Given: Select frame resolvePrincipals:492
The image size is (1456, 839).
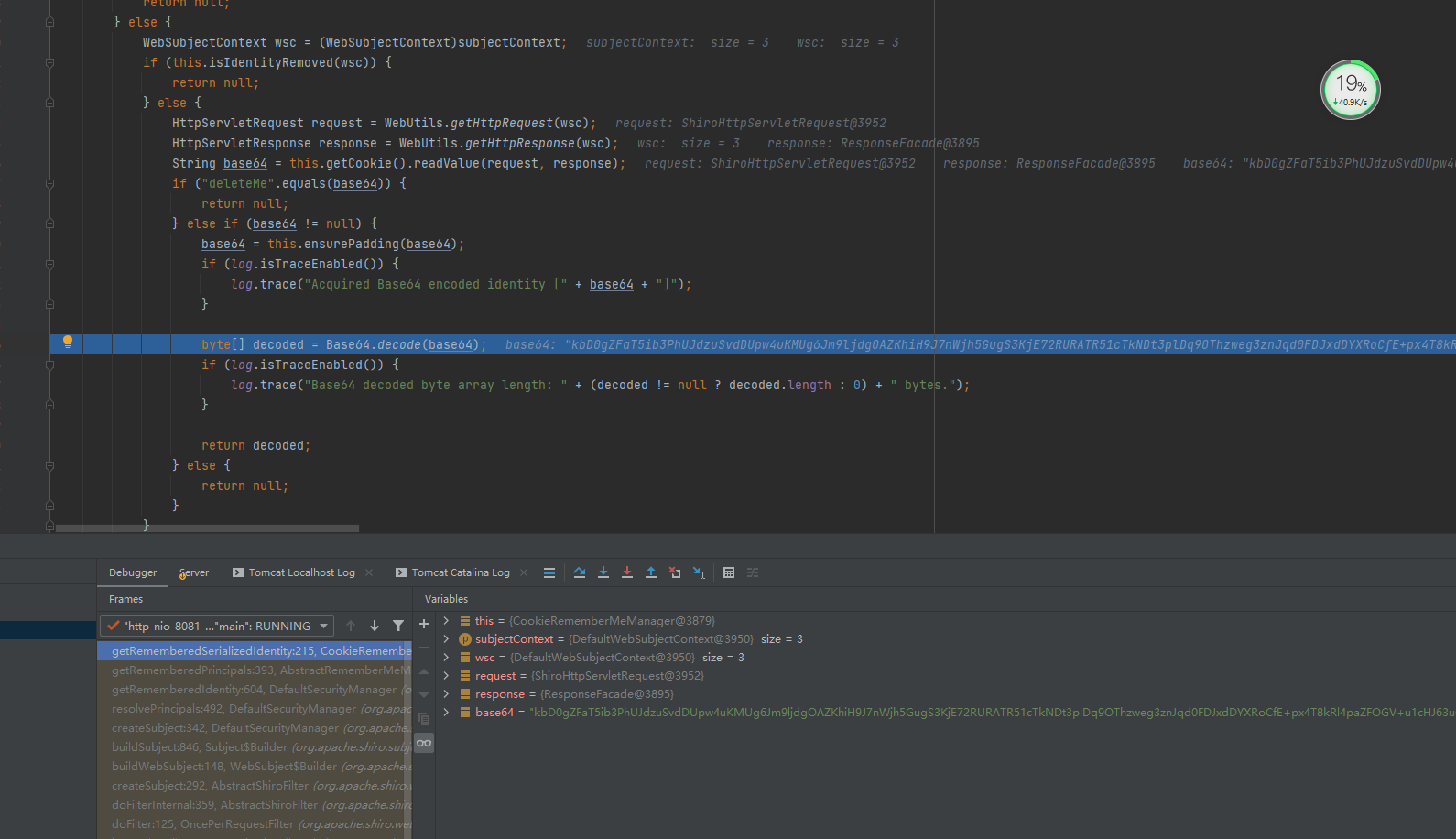Looking at the screenshot, I should click(x=255, y=709).
